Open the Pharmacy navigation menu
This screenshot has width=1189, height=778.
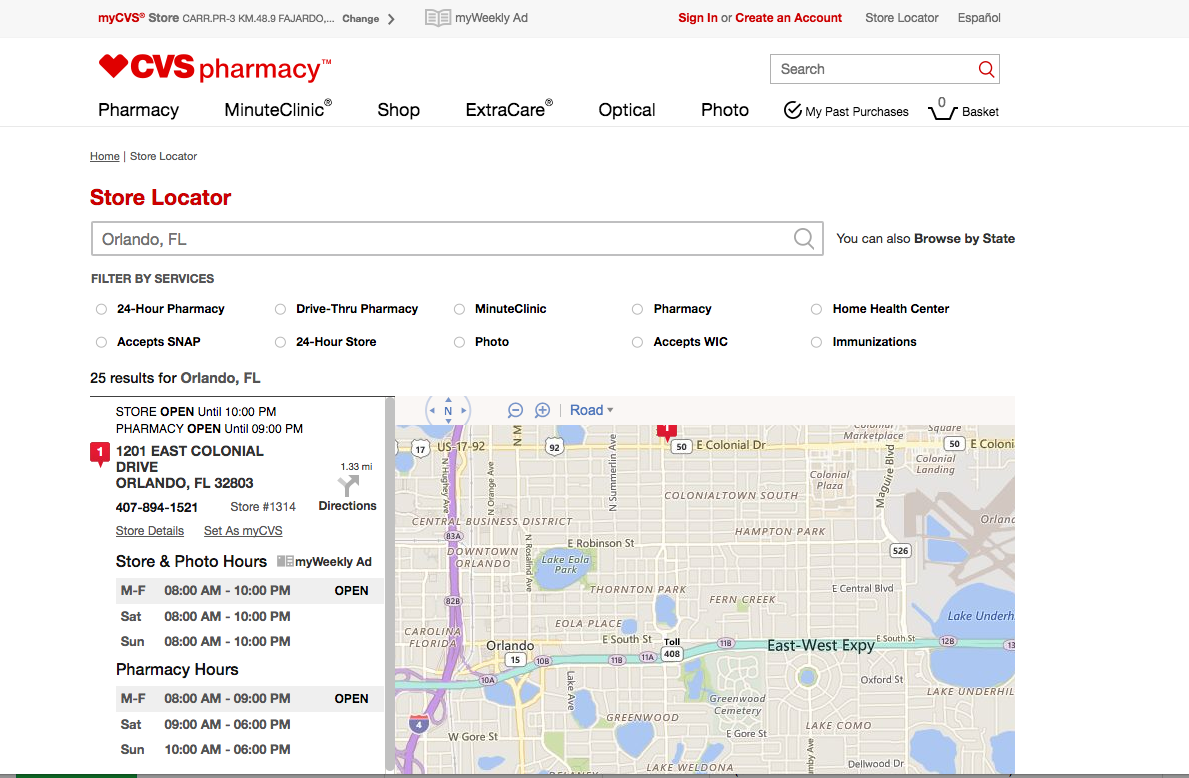138,110
